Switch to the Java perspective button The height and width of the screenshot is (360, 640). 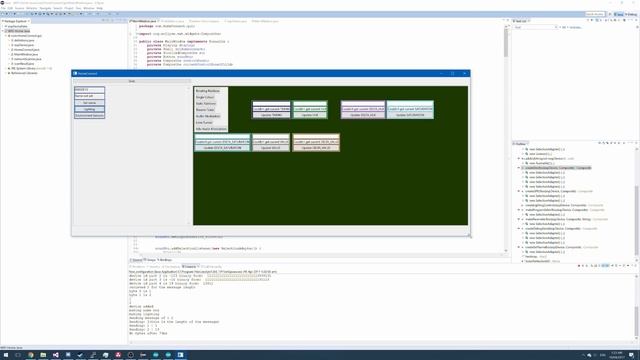pyautogui.click(x=619, y=14)
